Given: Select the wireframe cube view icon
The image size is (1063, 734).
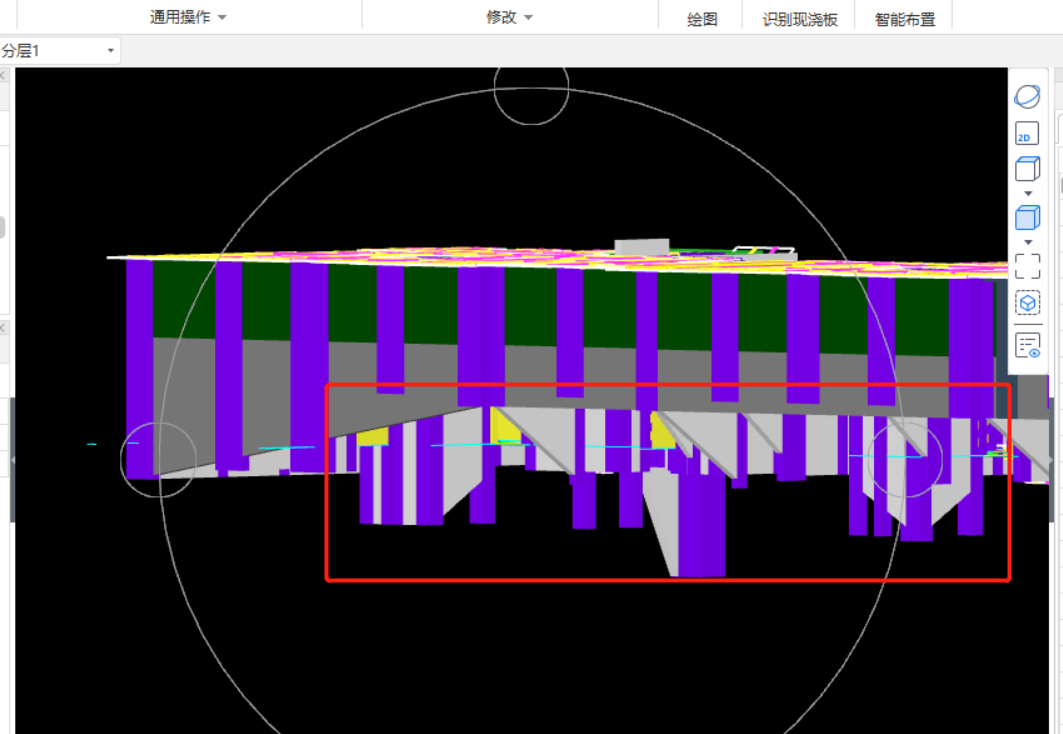Looking at the screenshot, I should (1027, 169).
